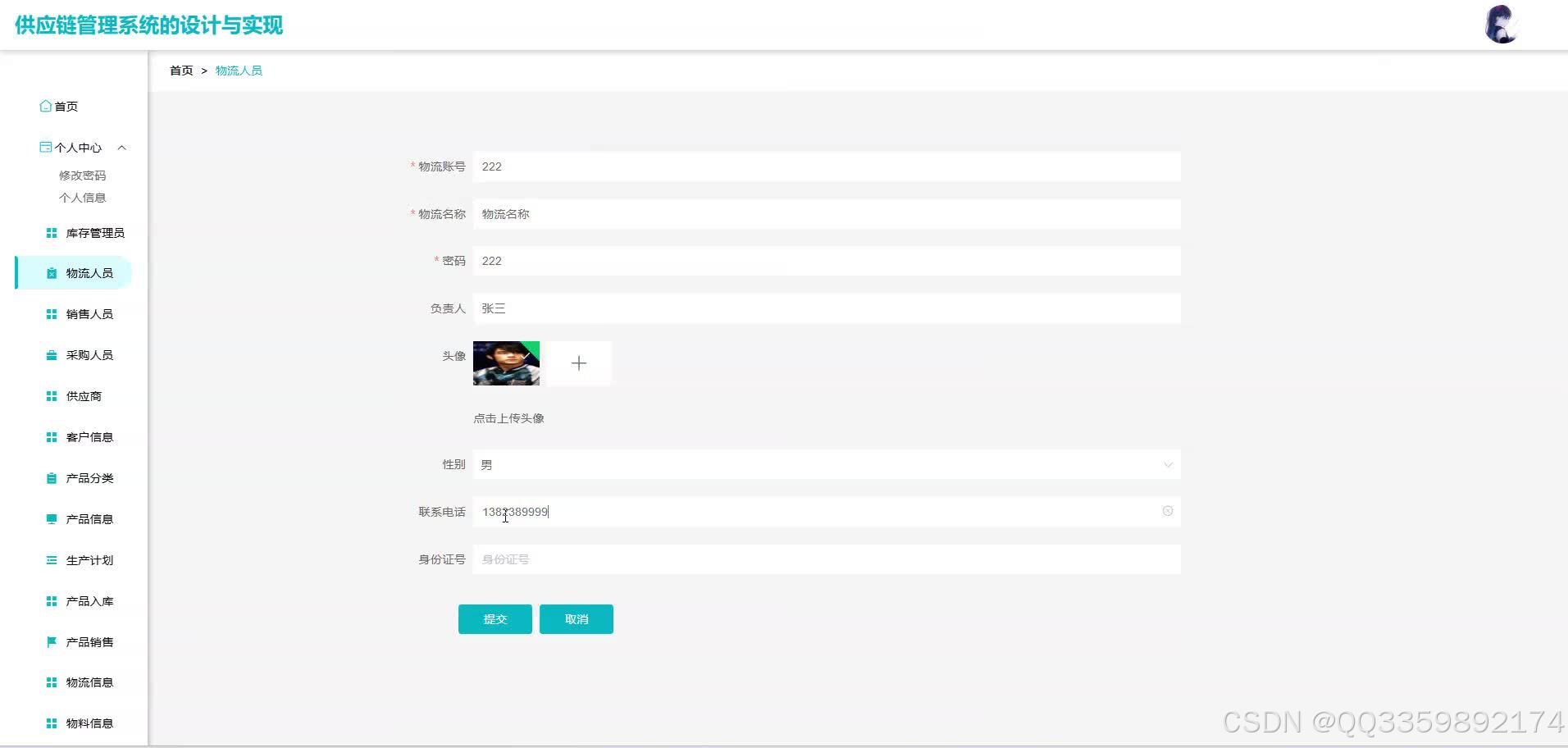1568x748 pixels.
Task: Click the 产品信息 monitor icon
Action: pyautogui.click(x=52, y=519)
